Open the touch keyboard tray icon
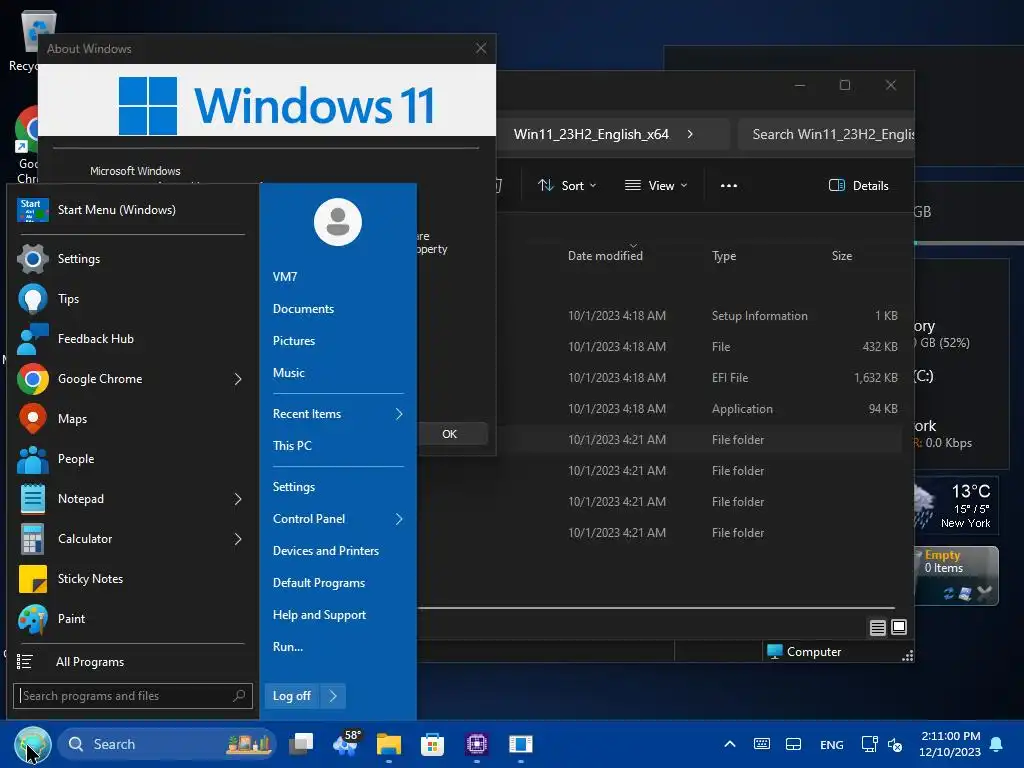The width and height of the screenshot is (1024, 768). pyautogui.click(x=761, y=744)
